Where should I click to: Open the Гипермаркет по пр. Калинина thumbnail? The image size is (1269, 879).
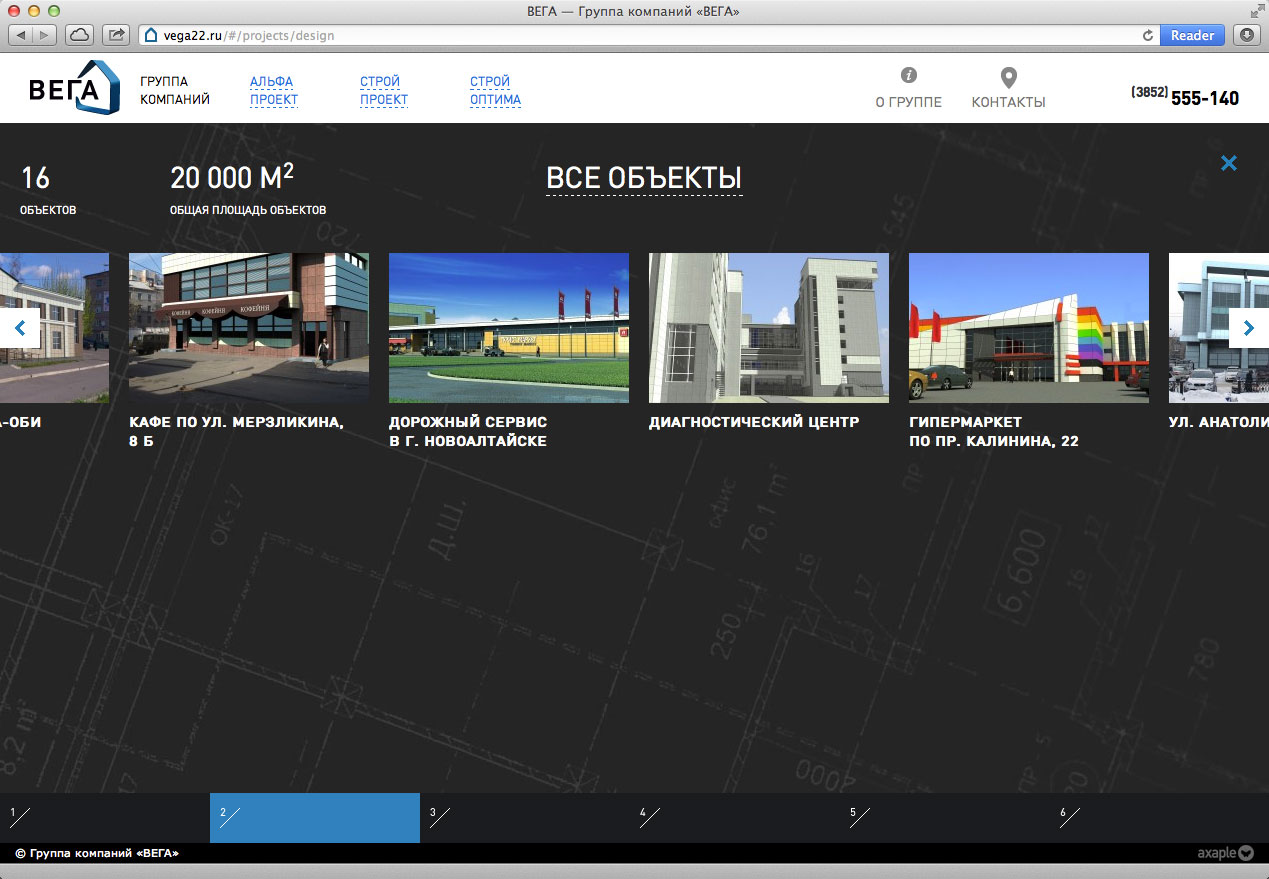pyautogui.click(x=1028, y=328)
